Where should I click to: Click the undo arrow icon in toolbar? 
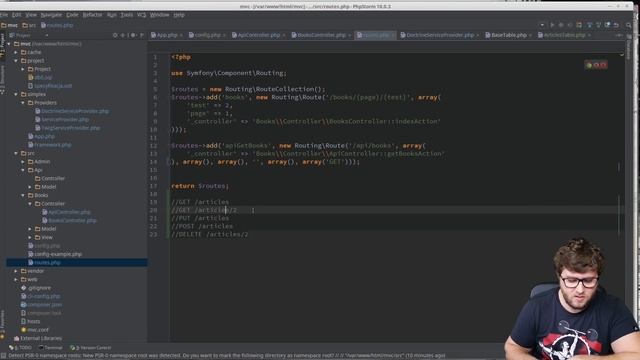pyautogui.click(x=616, y=25)
